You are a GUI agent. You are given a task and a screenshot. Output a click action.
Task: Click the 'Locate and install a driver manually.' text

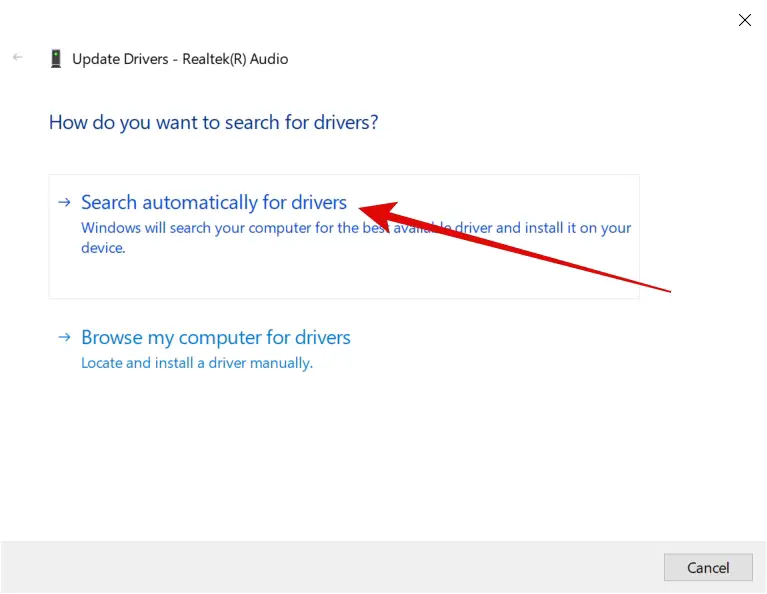[197, 363]
